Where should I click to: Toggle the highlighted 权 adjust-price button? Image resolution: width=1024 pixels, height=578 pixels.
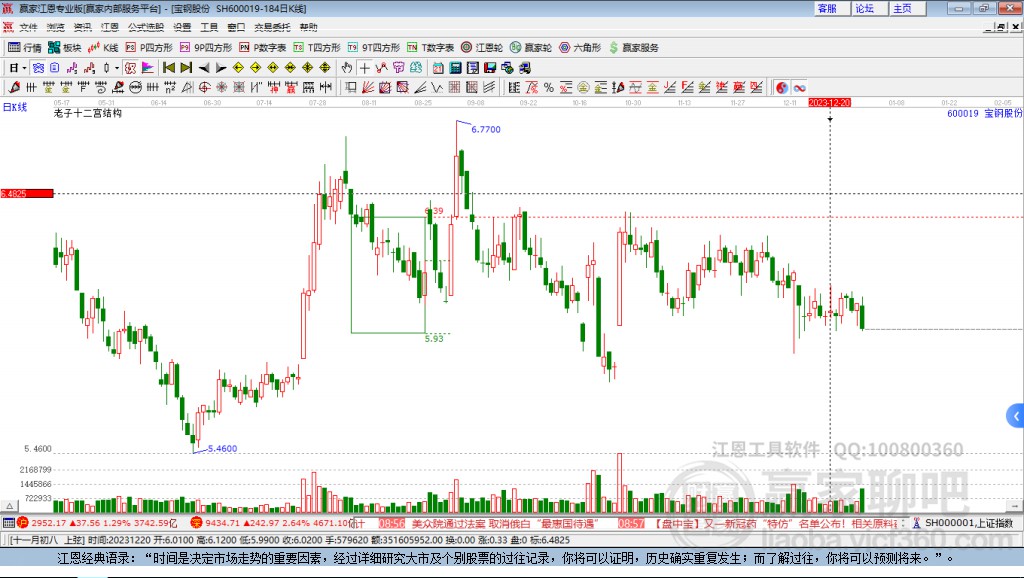[x=130, y=68]
